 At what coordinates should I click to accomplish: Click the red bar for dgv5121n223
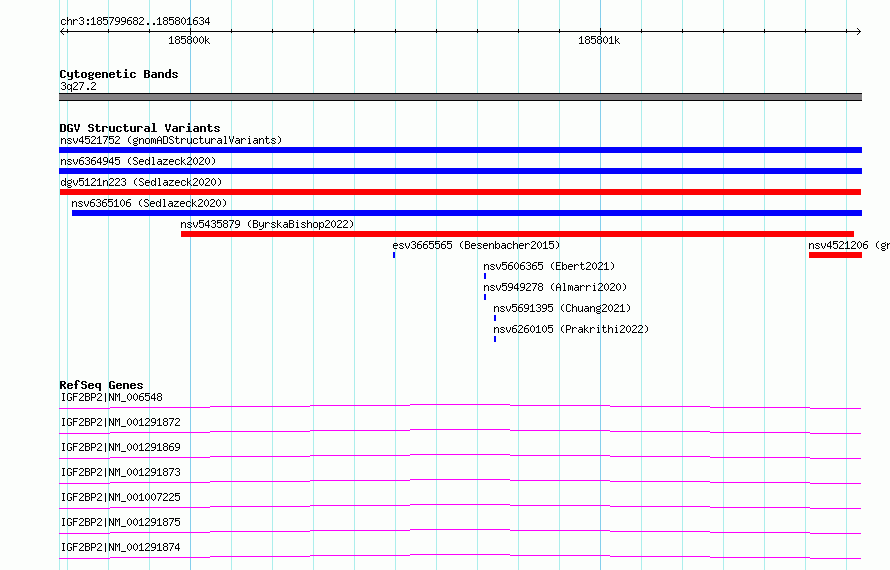pos(460,192)
